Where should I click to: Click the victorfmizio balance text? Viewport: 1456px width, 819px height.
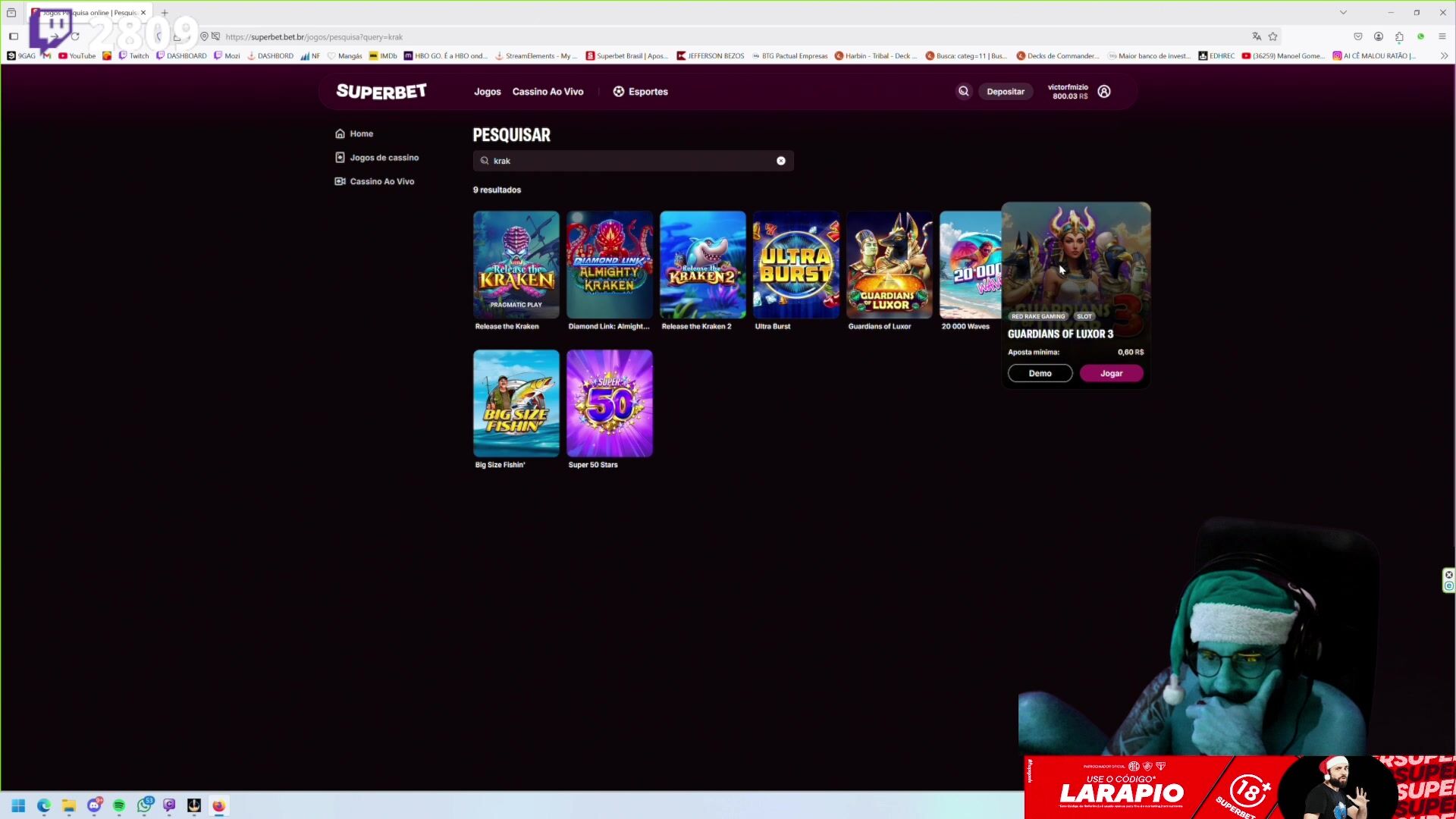tap(1068, 92)
